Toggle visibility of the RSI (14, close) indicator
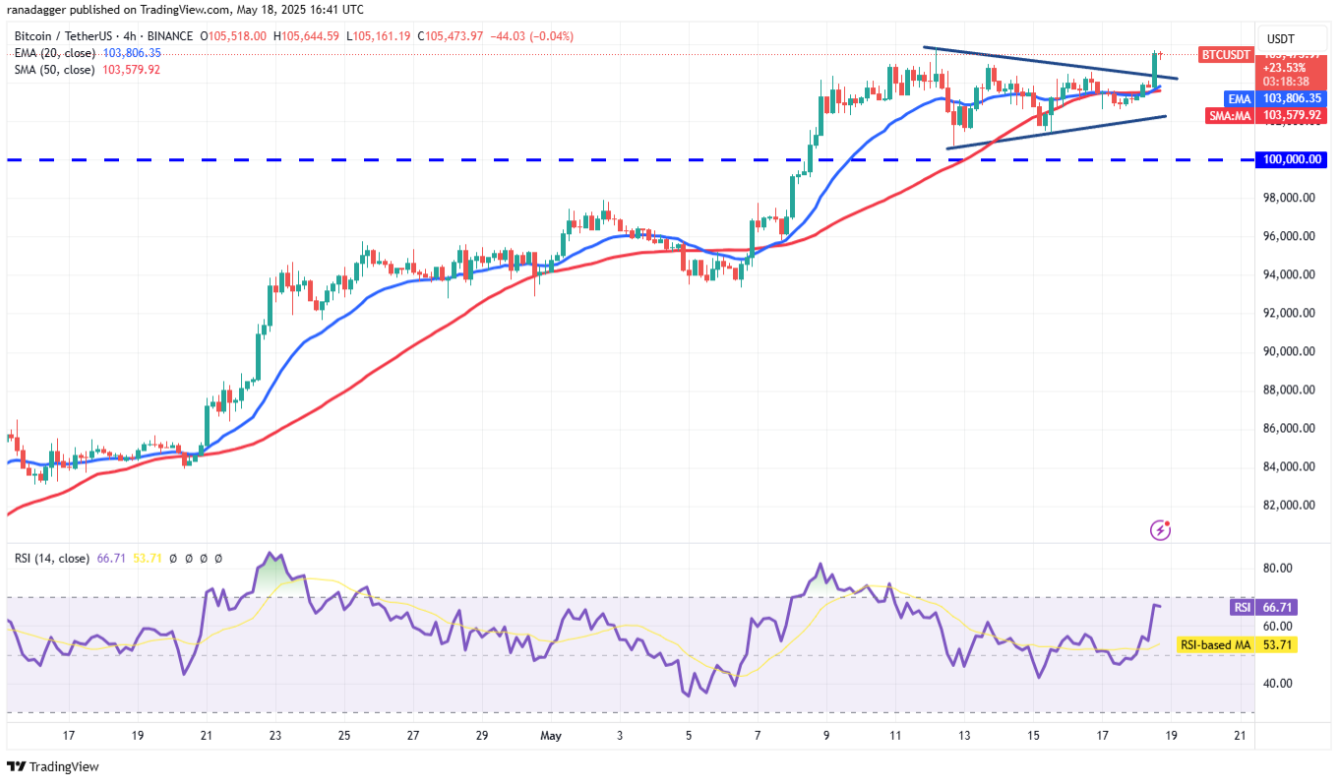1336x782 pixels. pyautogui.click(x=53, y=558)
